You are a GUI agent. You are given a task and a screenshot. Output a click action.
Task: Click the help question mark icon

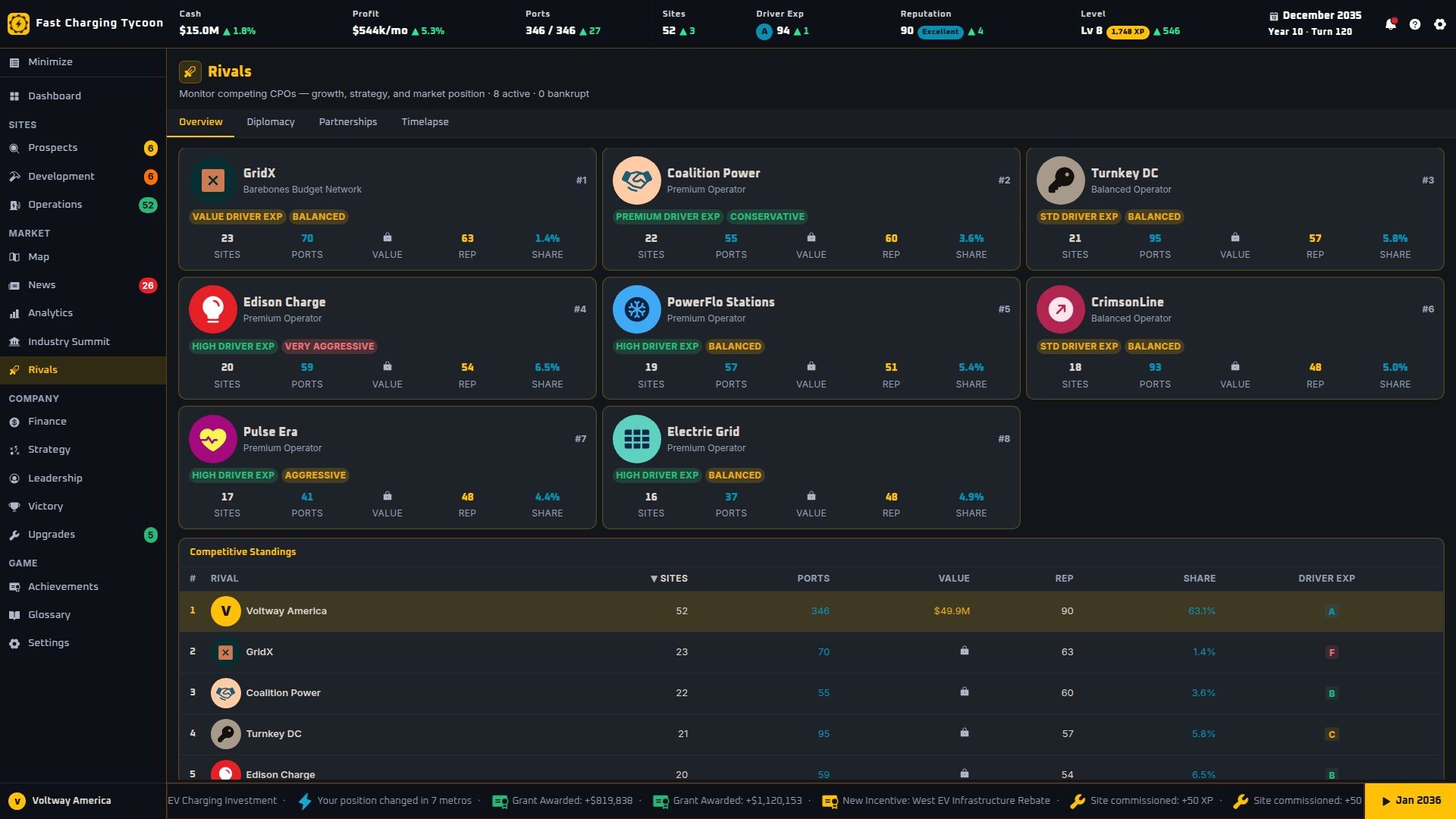(1415, 24)
